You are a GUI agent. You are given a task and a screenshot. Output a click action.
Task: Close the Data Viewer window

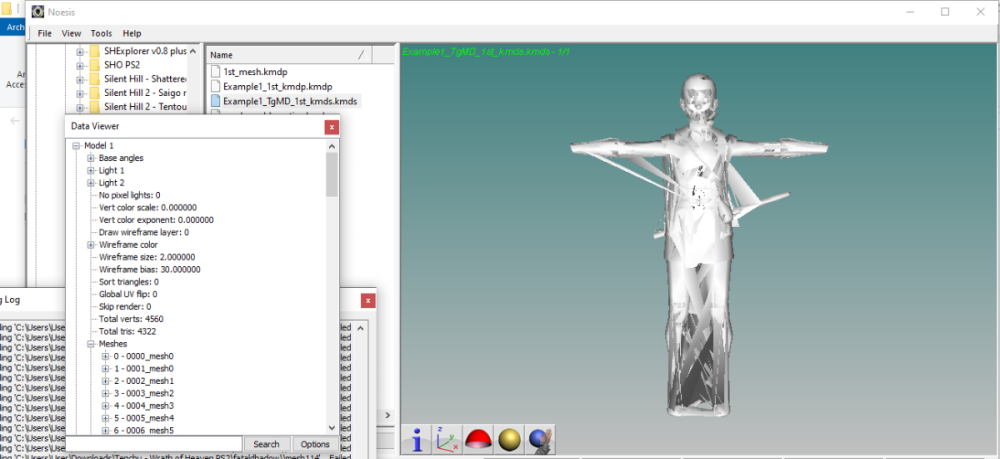(x=332, y=127)
